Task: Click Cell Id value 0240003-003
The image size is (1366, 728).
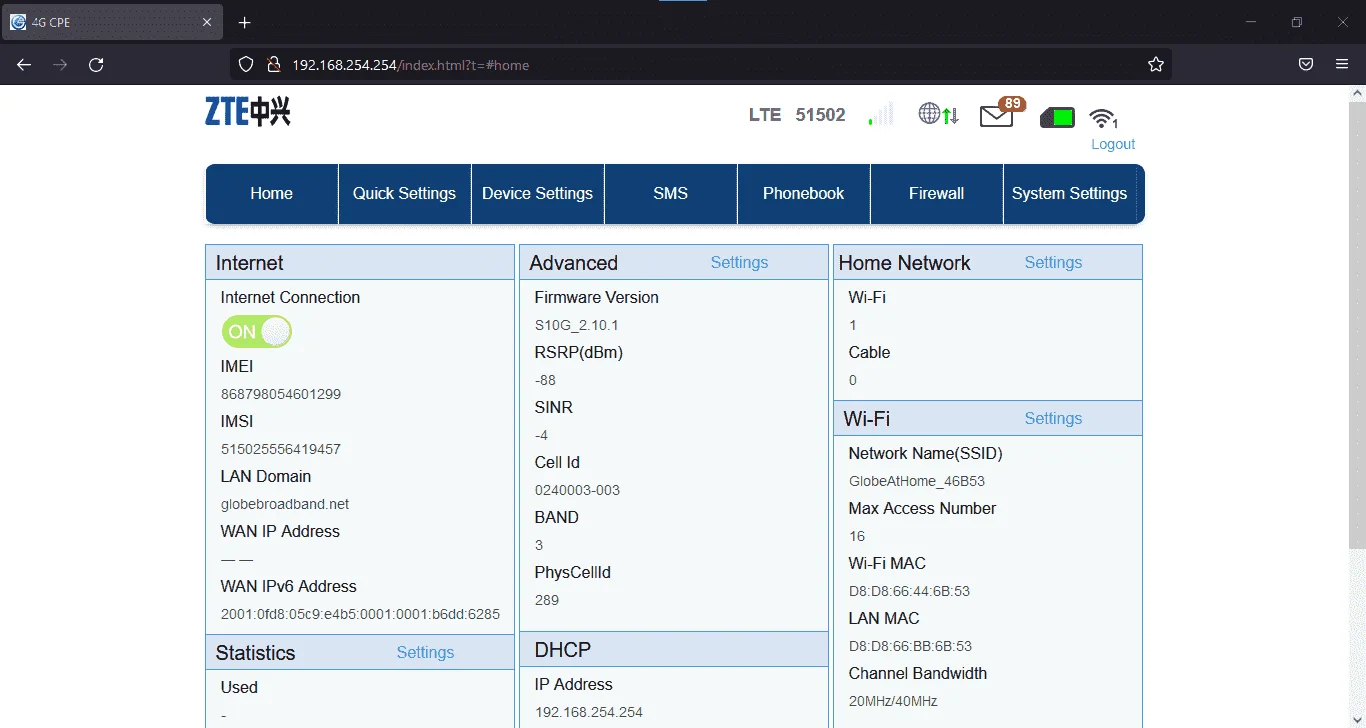Action: (x=577, y=490)
